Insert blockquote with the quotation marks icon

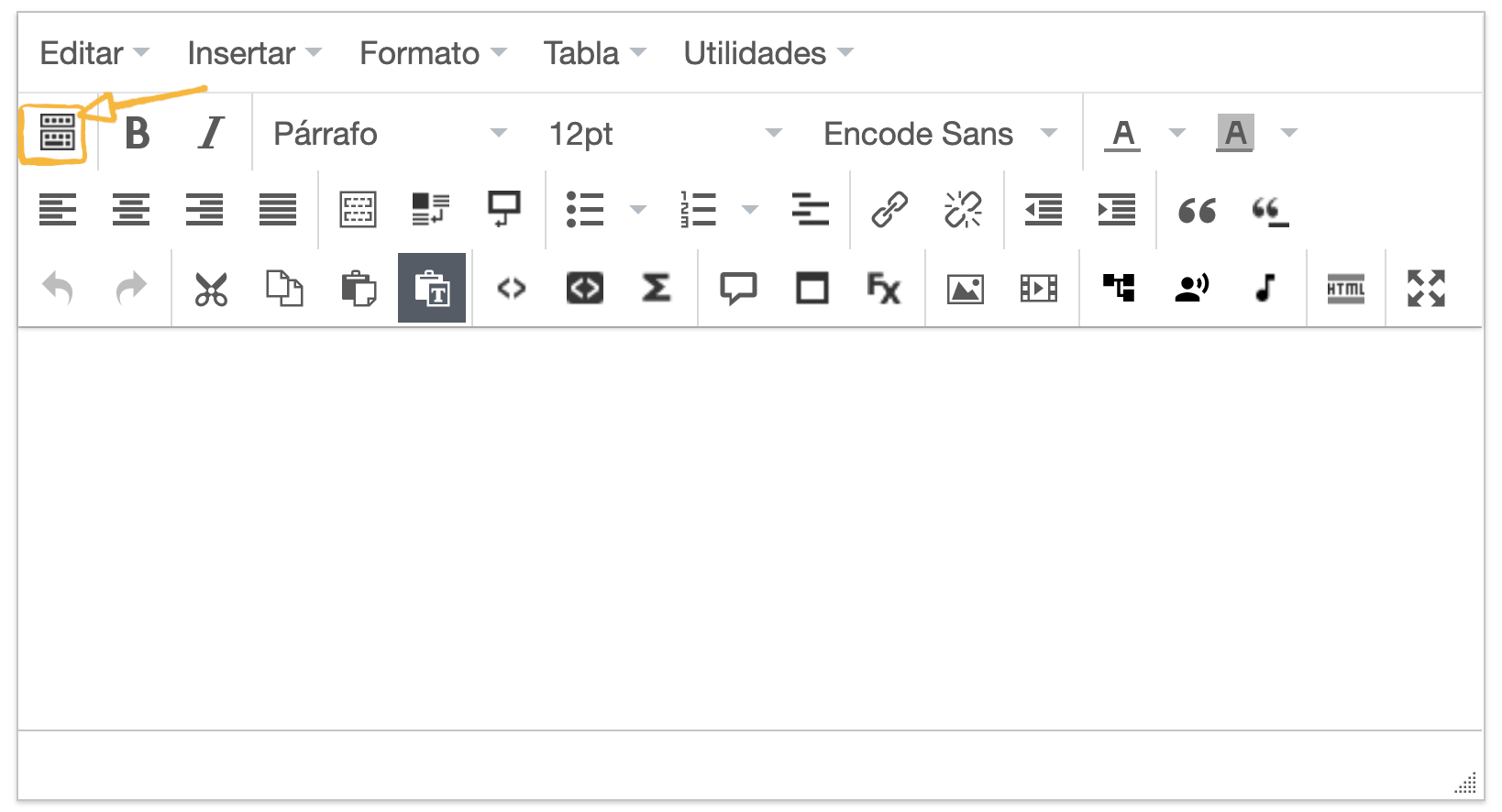pyautogui.click(x=1197, y=211)
